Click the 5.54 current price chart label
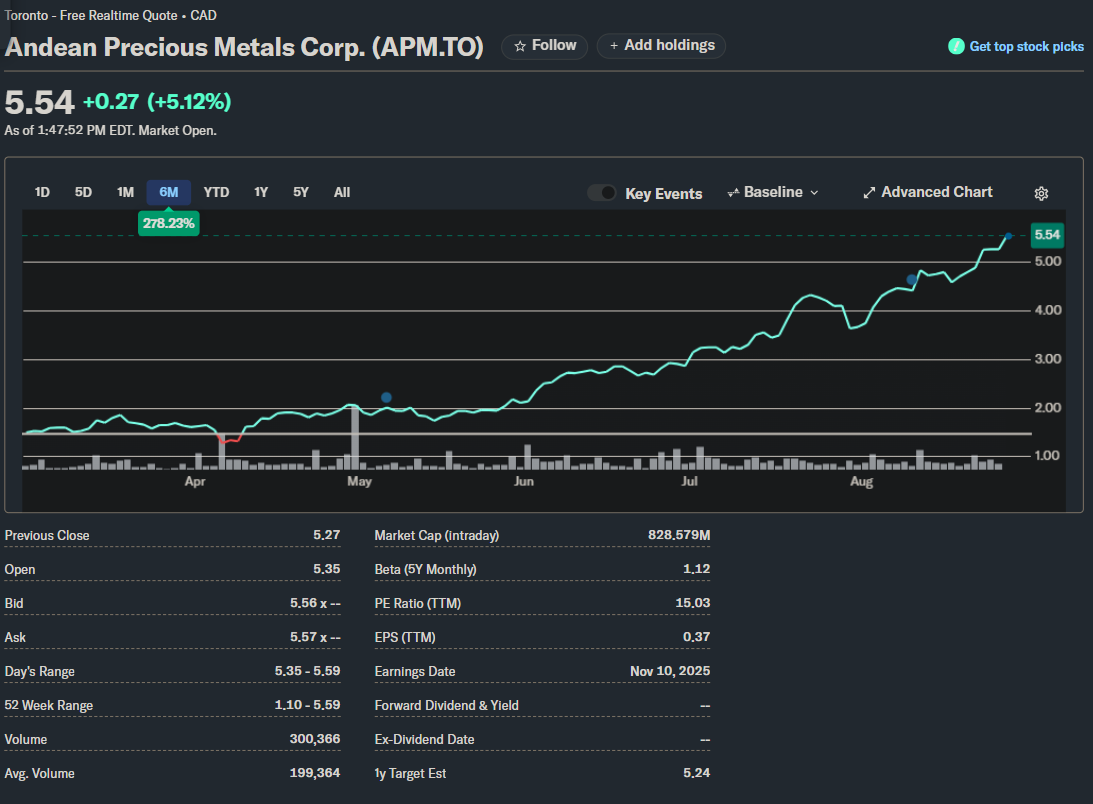The image size is (1093, 804). [x=1047, y=235]
